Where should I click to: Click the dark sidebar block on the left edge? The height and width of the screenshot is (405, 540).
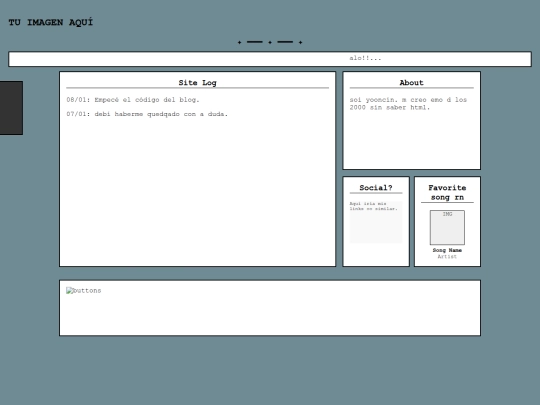tap(11, 108)
